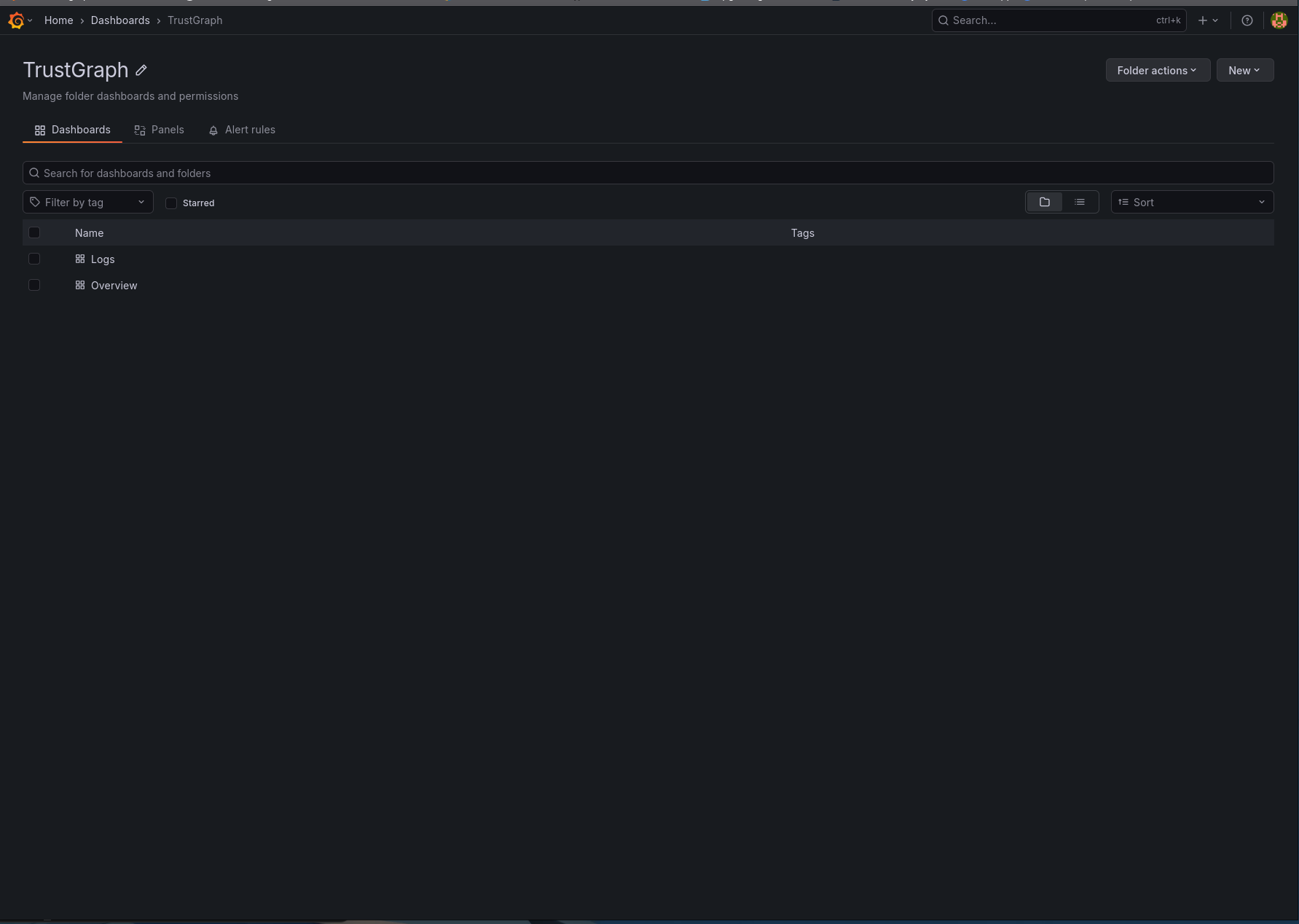This screenshot has width=1299, height=924.
Task: Open the Filter by tag dropdown
Action: 87,202
